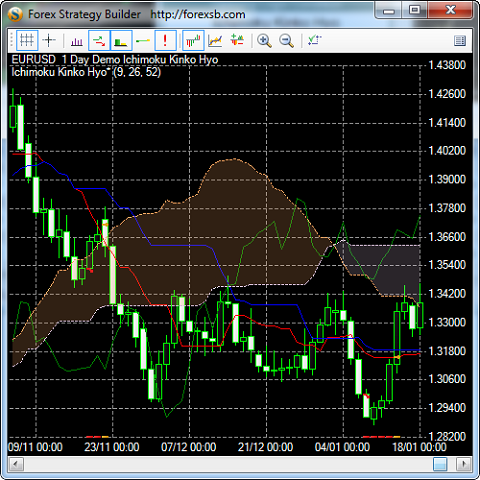Image resolution: width=480 pixels, height=480 pixels.
Task: Toggle the position arrows display button
Action: [99, 41]
